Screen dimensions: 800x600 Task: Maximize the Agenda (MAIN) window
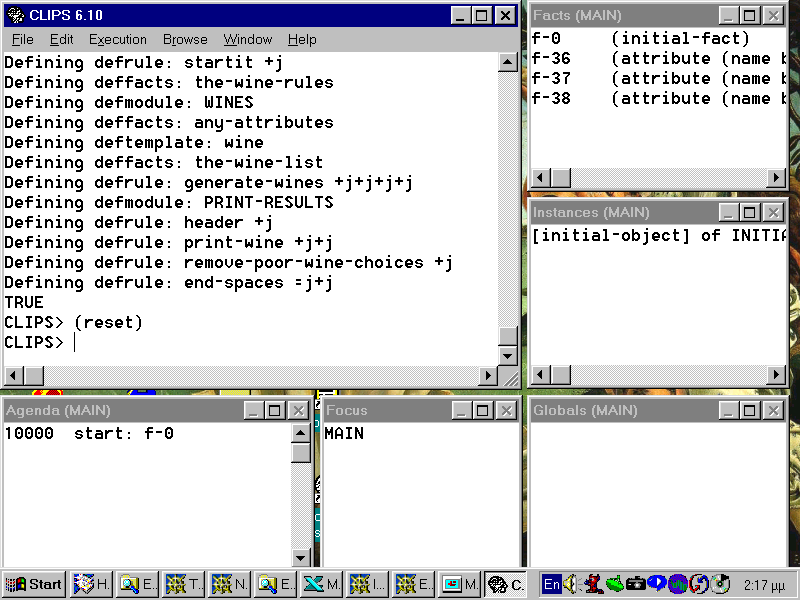click(x=275, y=410)
